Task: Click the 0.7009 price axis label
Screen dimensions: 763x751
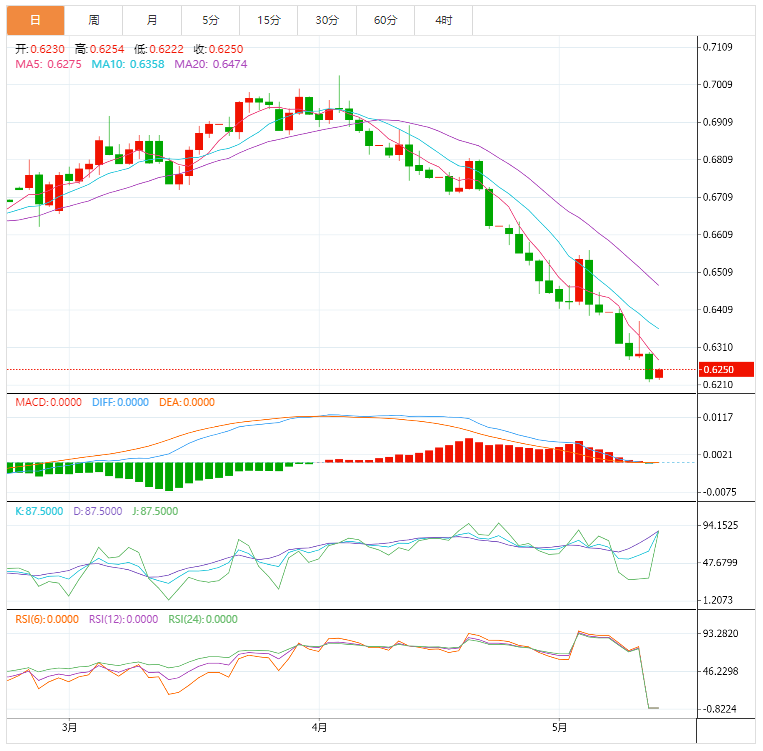Action: pyautogui.click(x=718, y=85)
